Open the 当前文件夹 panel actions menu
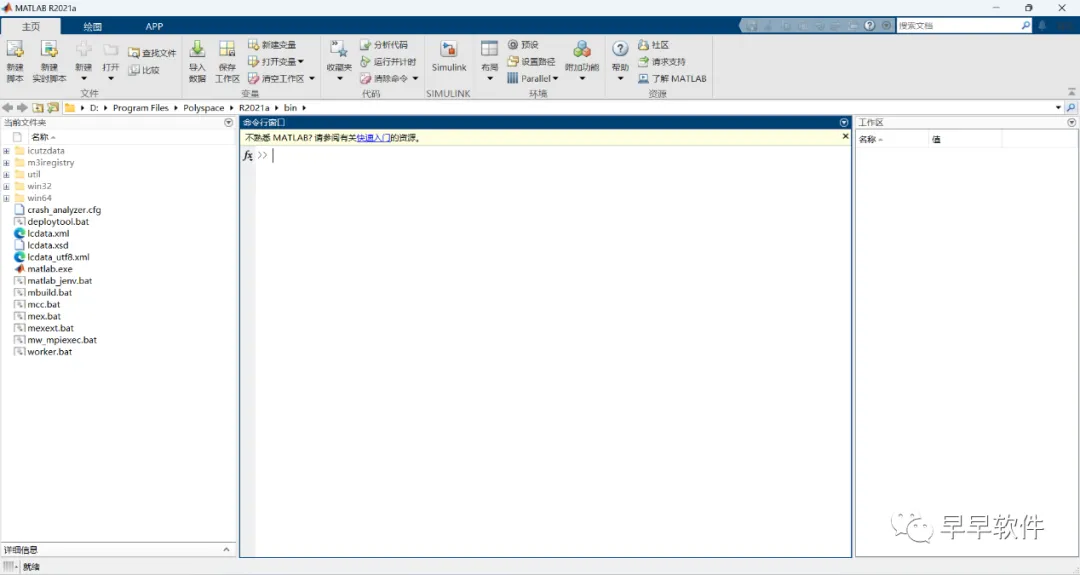The image size is (1080, 575). (229, 123)
